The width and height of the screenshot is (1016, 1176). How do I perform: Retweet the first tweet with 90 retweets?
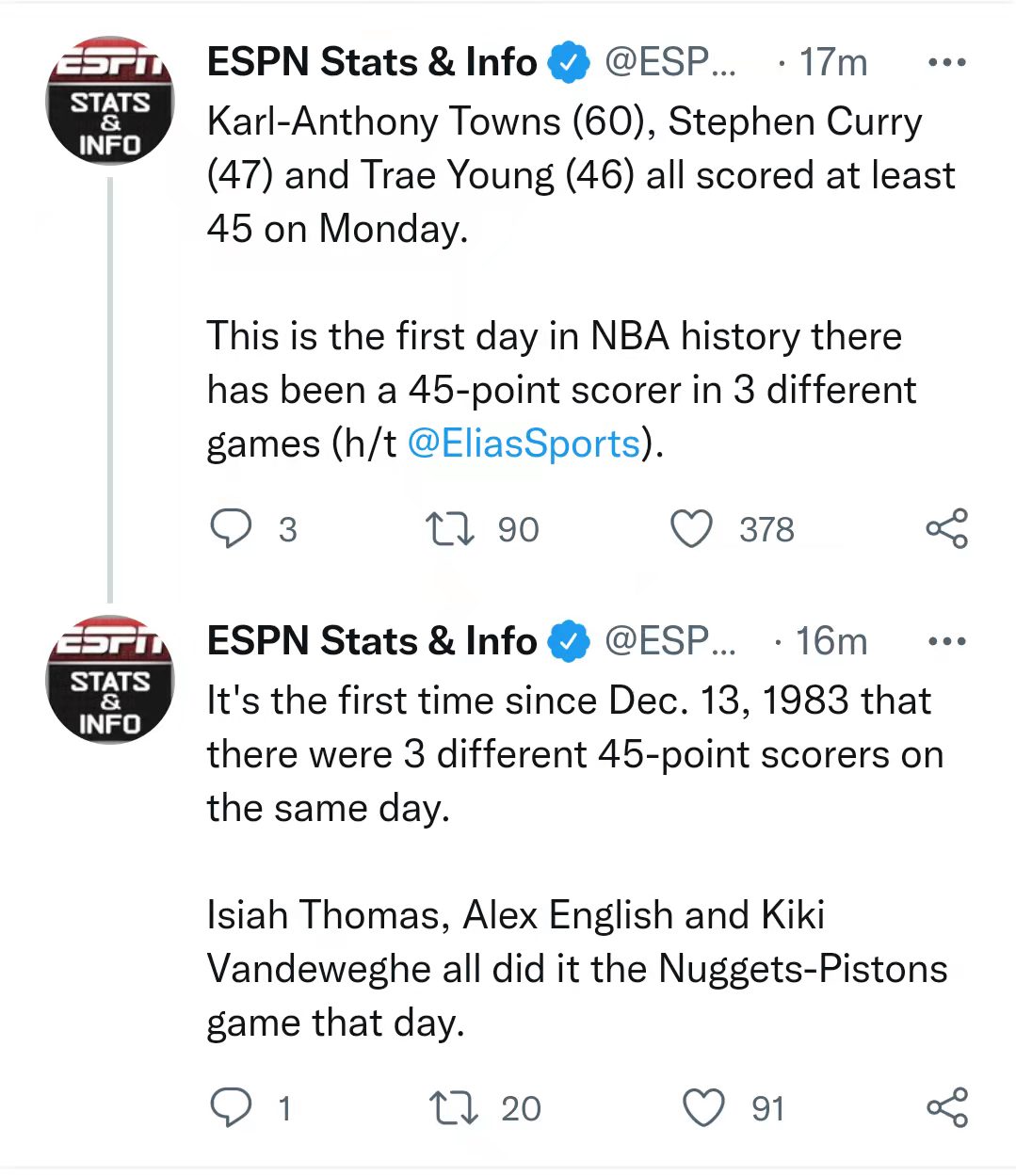(x=450, y=529)
